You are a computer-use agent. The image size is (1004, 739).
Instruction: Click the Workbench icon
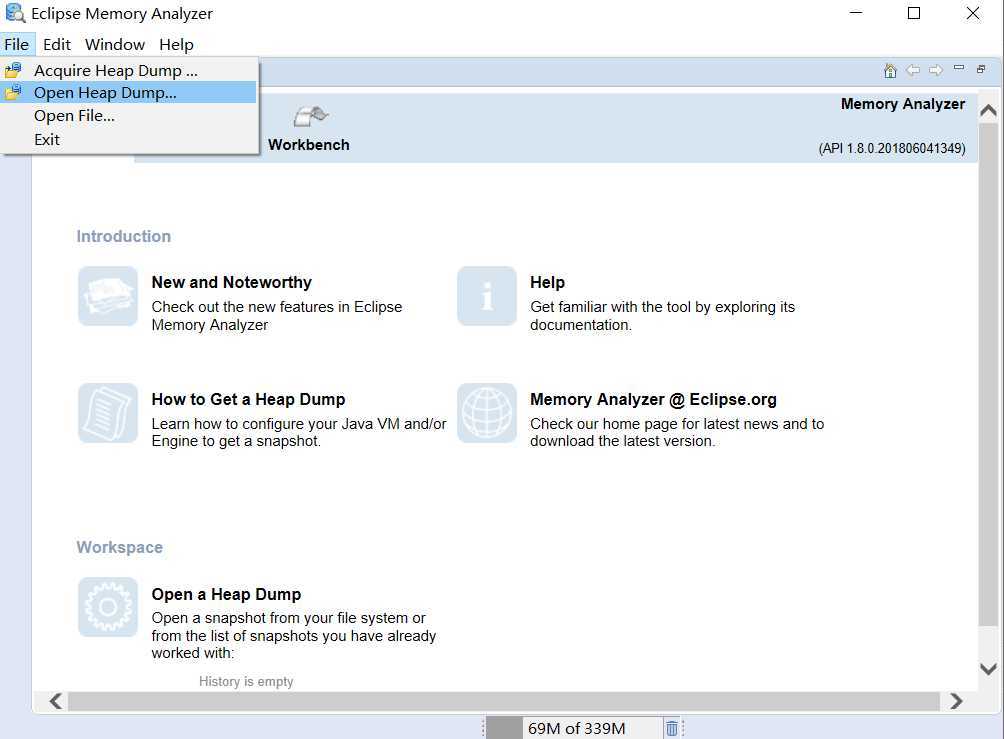pyautogui.click(x=311, y=117)
